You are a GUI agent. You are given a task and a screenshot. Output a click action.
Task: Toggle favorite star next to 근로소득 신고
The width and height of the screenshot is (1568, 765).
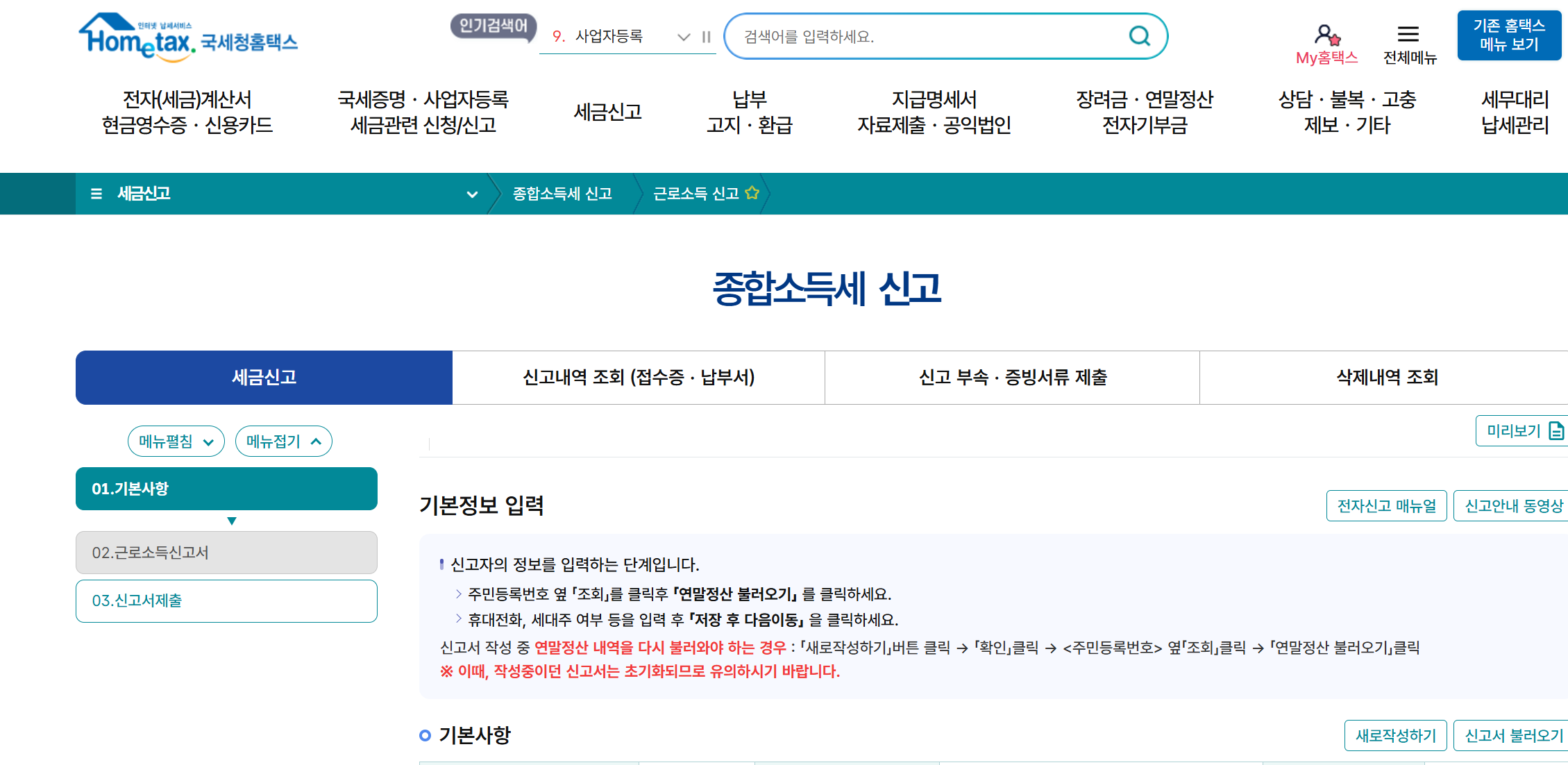[752, 193]
